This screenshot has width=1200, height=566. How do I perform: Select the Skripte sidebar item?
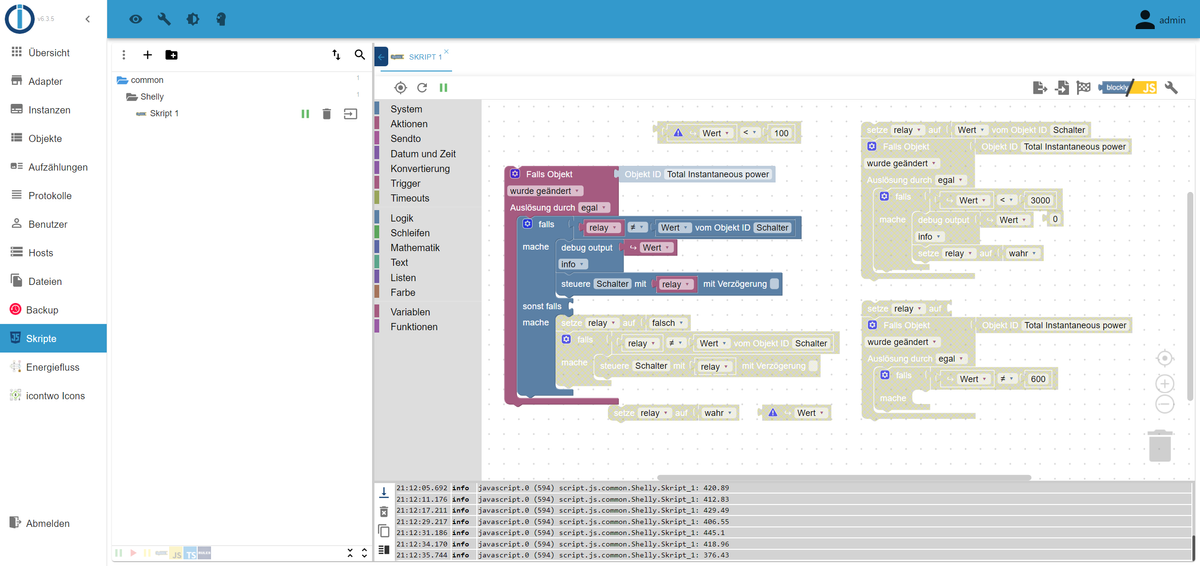click(x=54, y=338)
